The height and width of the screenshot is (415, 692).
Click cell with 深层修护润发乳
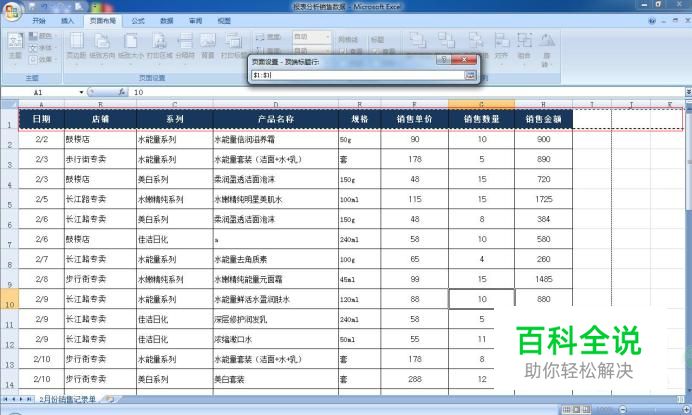click(x=276, y=319)
